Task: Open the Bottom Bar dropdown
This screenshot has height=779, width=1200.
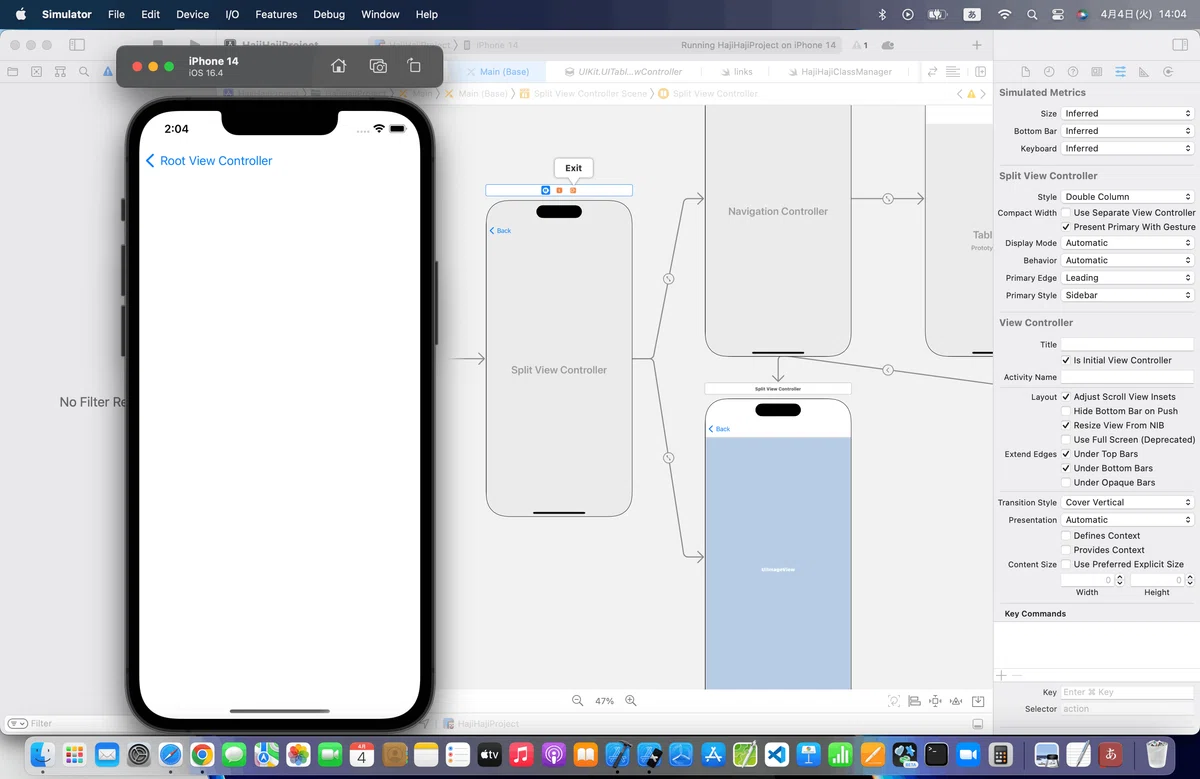Action: pos(1127,131)
